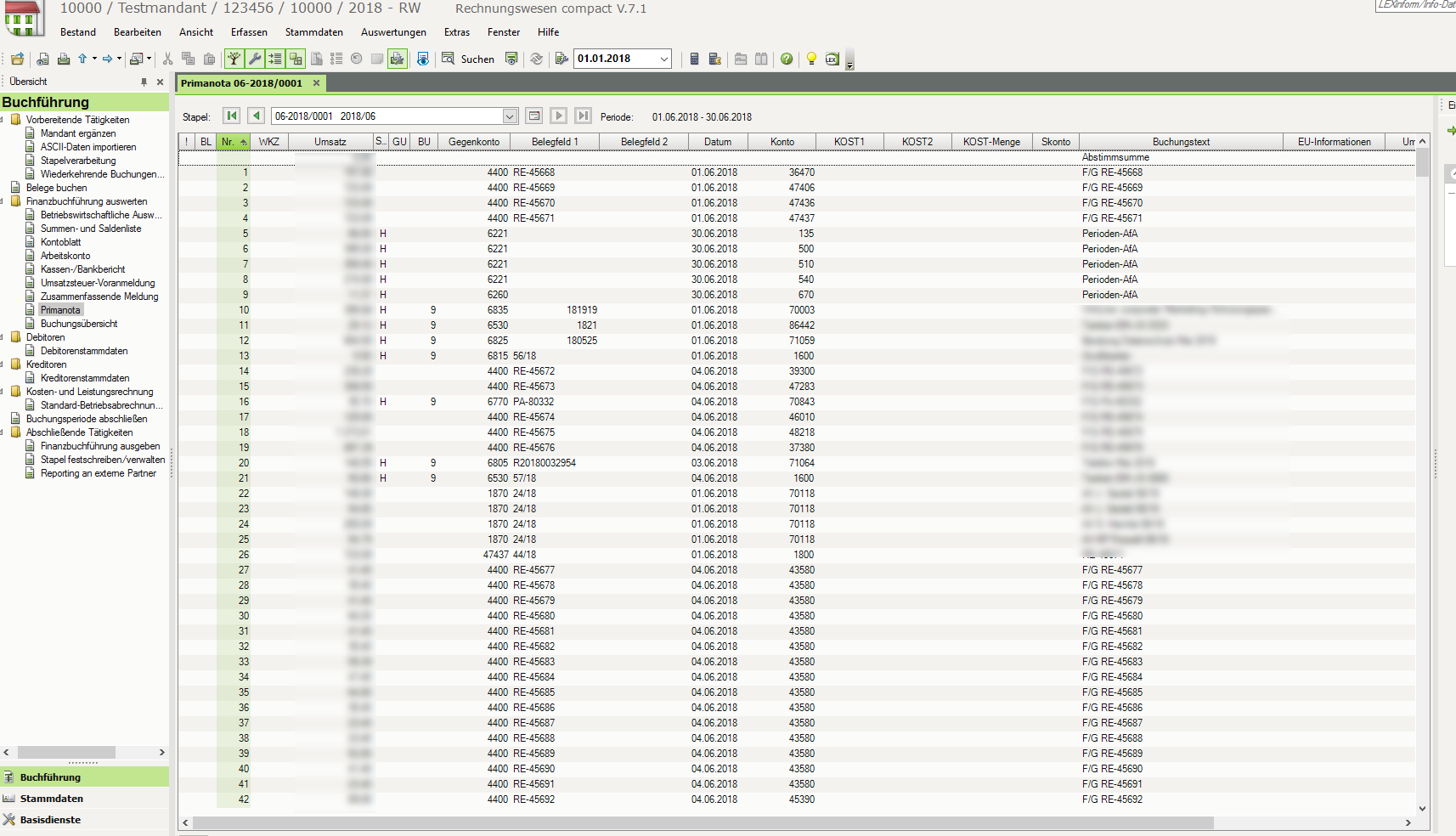Sort table by Datum column header

pos(717,142)
